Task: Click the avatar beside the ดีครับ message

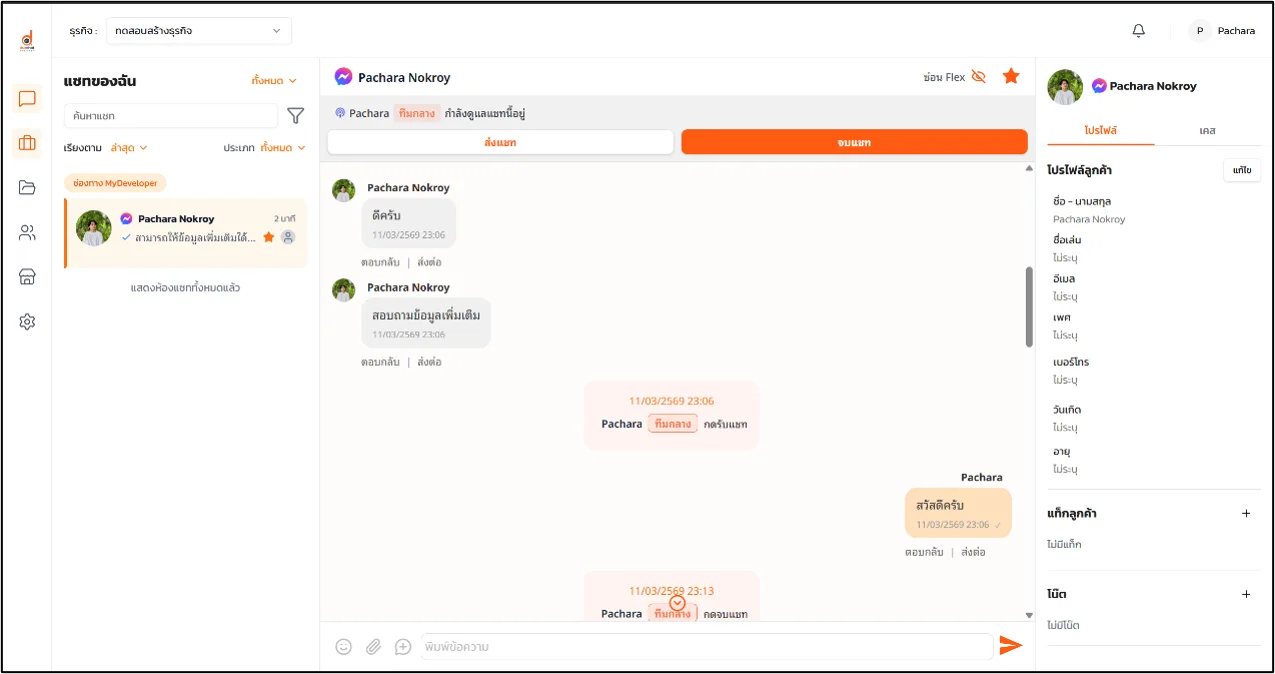Action: click(x=344, y=190)
